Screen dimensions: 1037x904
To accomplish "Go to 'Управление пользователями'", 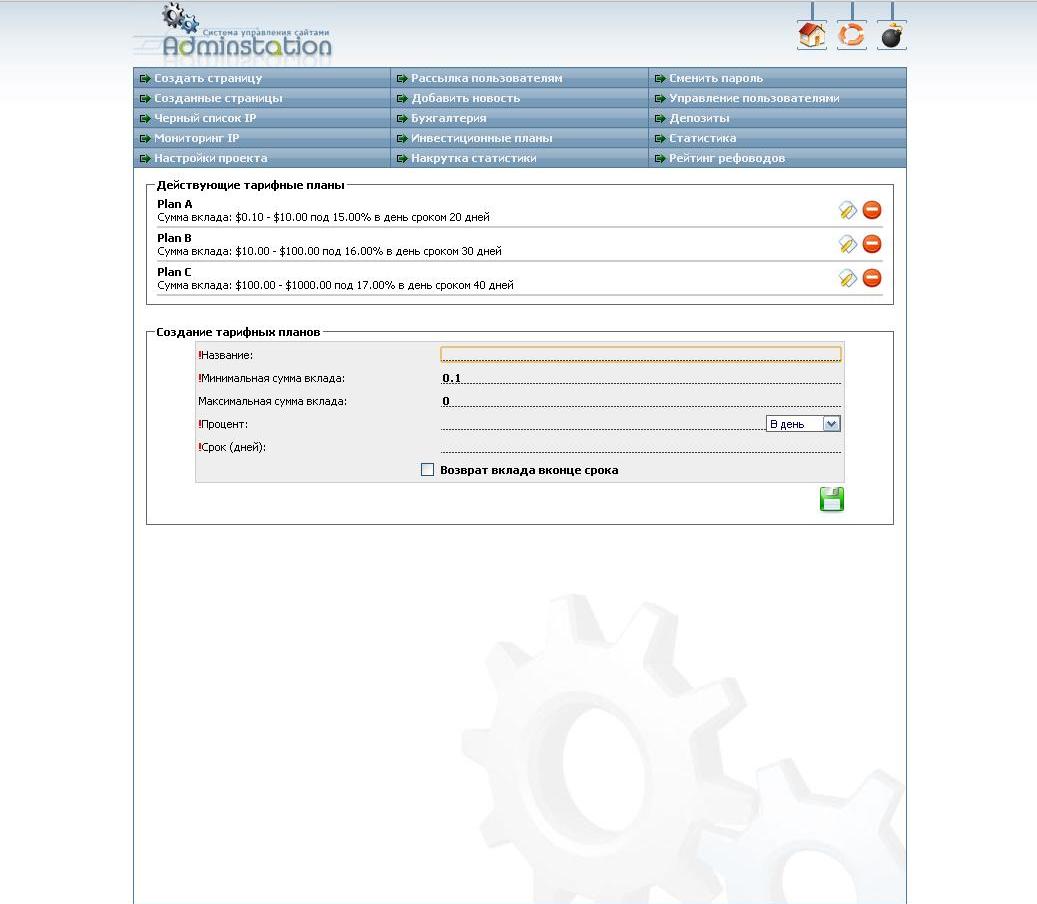I will [x=777, y=98].
